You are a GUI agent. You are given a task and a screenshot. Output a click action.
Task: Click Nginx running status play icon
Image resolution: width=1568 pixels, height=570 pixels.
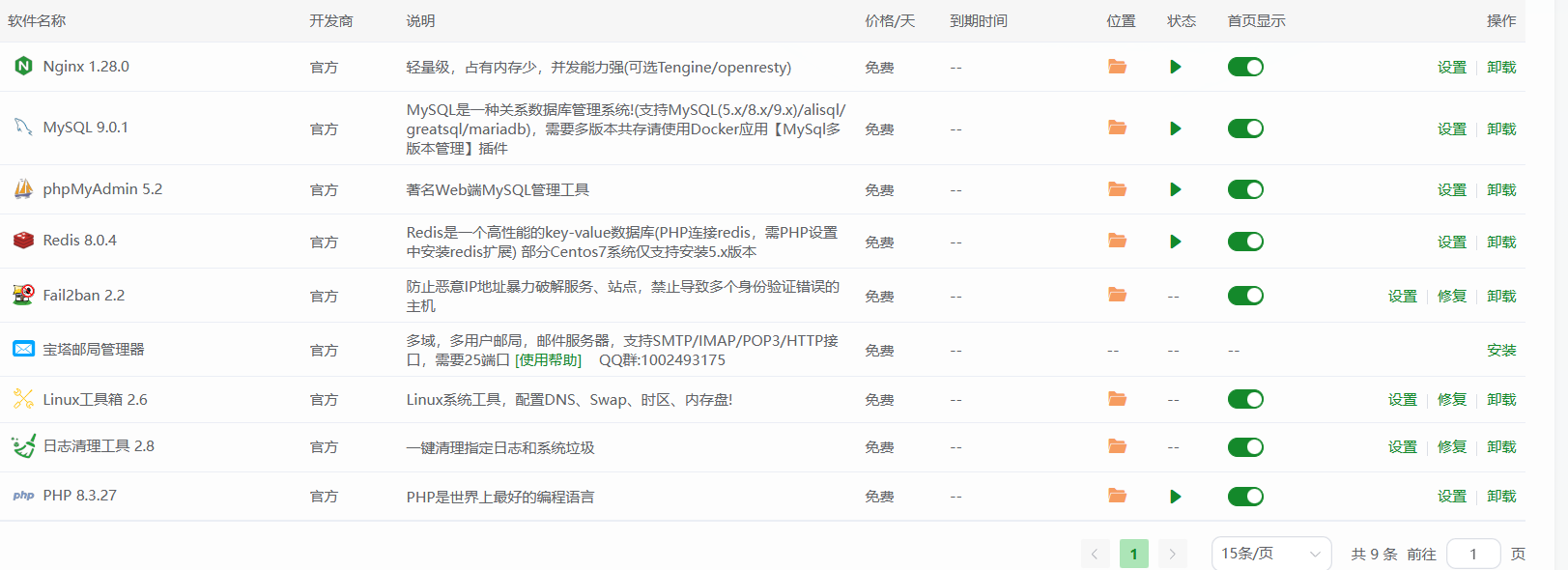click(x=1176, y=67)
